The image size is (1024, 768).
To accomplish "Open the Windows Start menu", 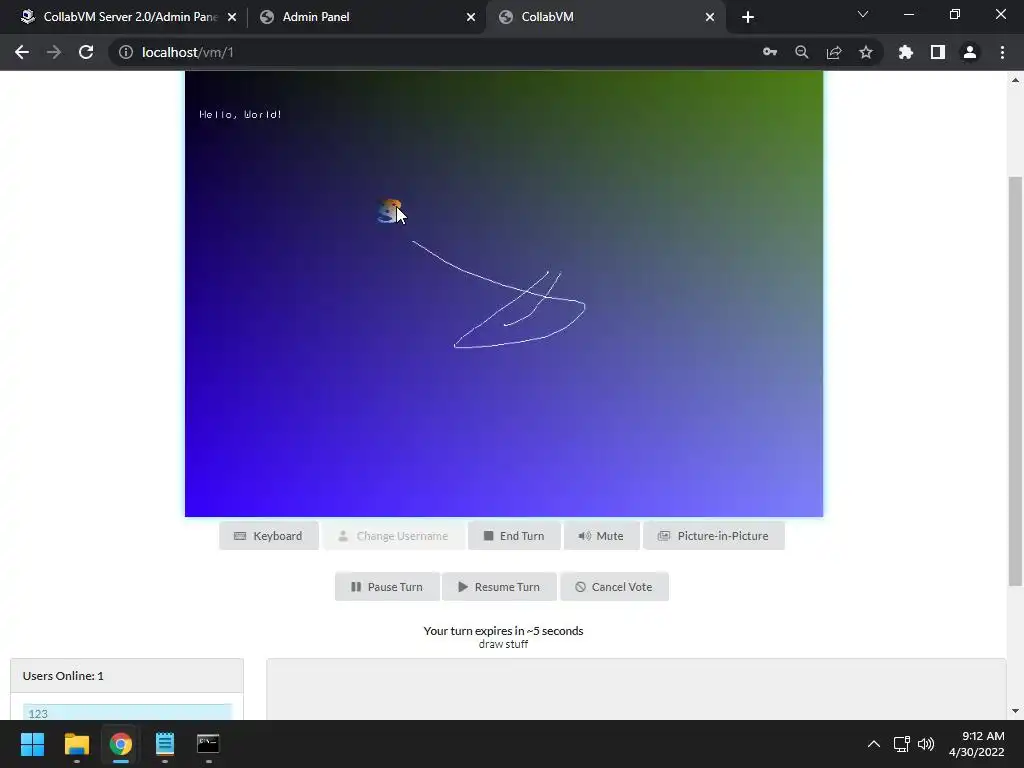I will (32, 744).
